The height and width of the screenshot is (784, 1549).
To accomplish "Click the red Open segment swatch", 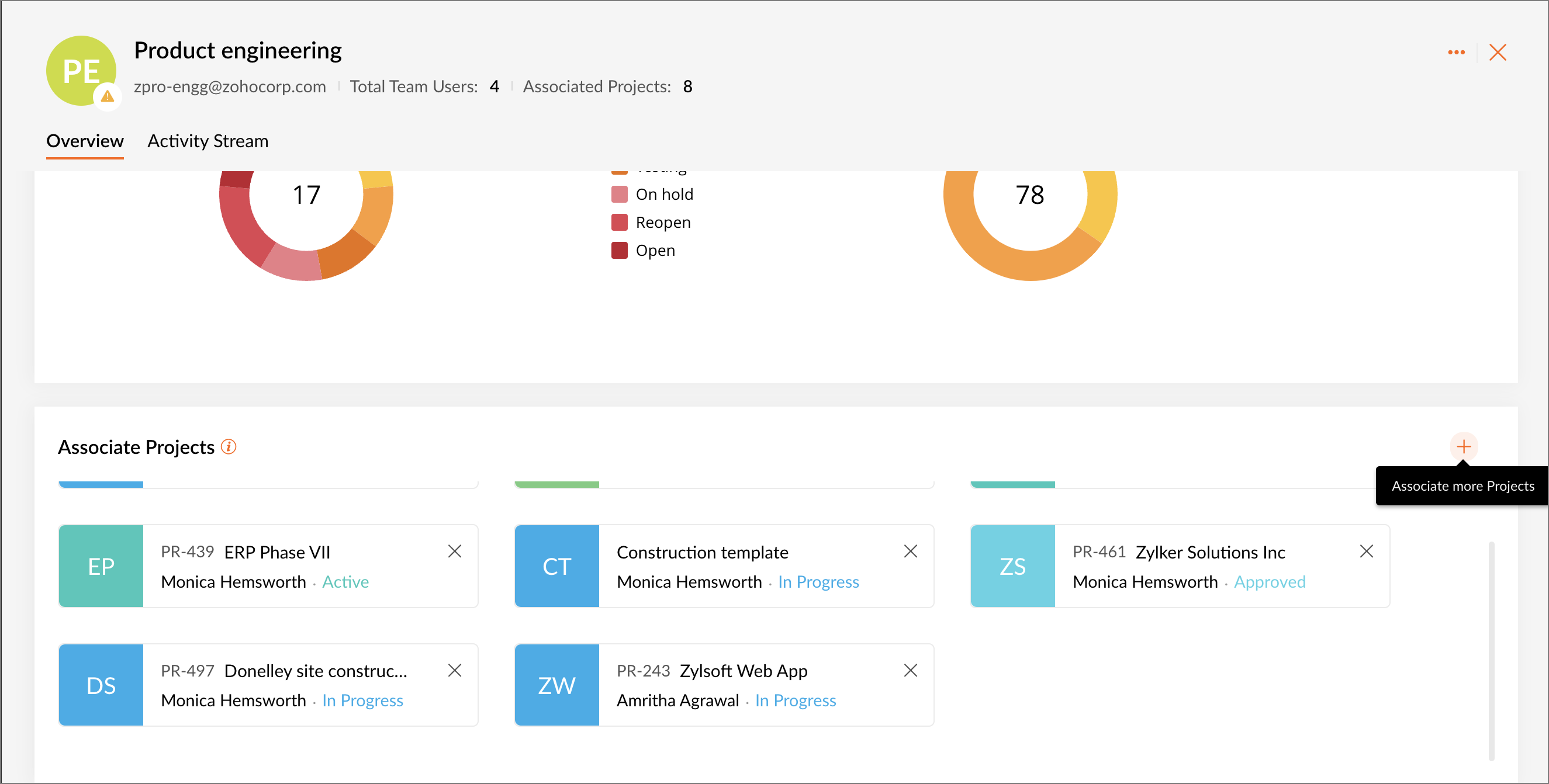I will [x=620, y=250].
